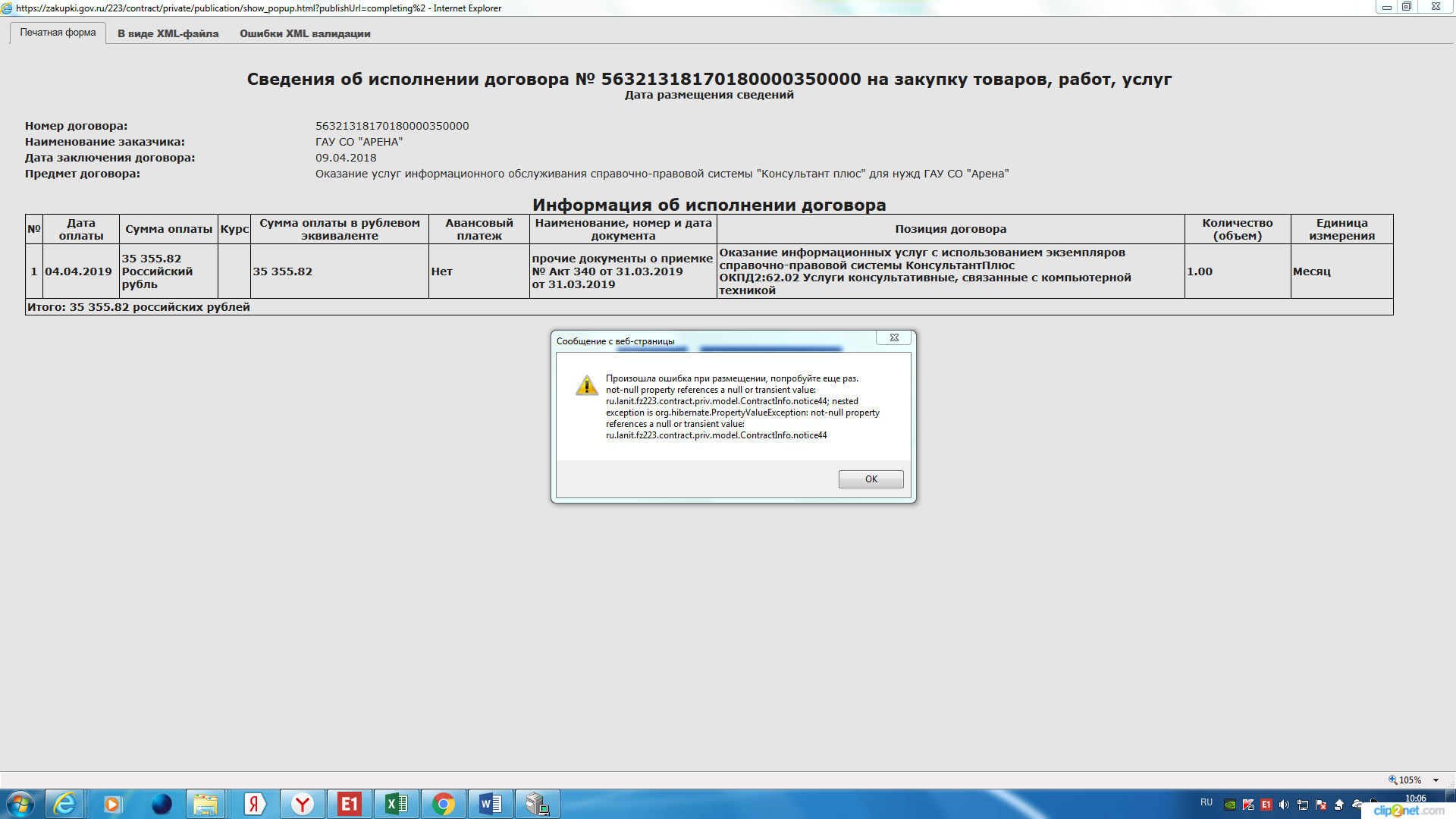Click the Сумма оплаты column header
The height and width of the screenshot is (819, 1456).
(x=168, y=229)
